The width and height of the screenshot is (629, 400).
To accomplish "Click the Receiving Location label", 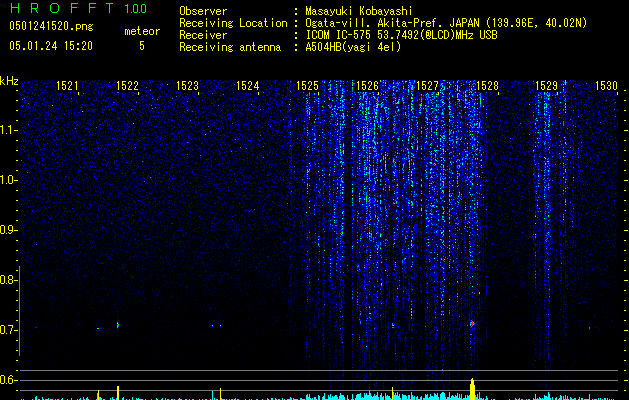I will click(x=233, y=23).
